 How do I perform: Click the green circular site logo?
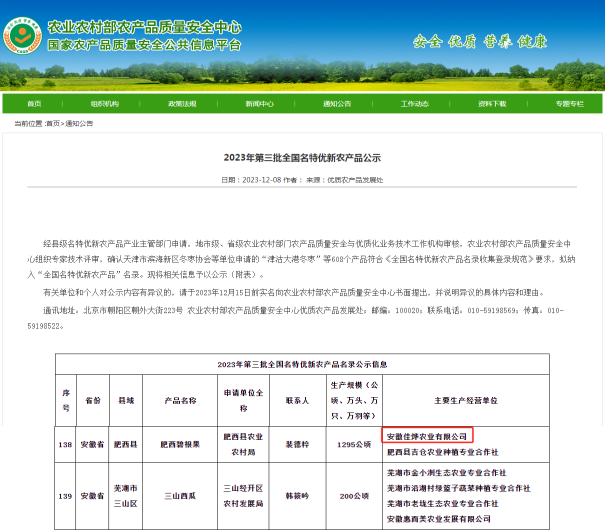(22, 35)
